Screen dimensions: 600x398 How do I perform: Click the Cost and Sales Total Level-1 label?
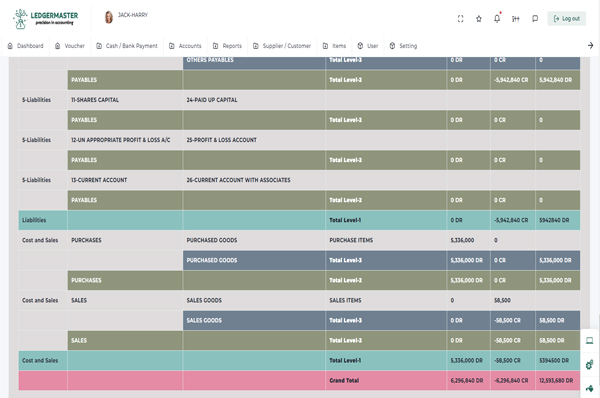click(345, 360)
